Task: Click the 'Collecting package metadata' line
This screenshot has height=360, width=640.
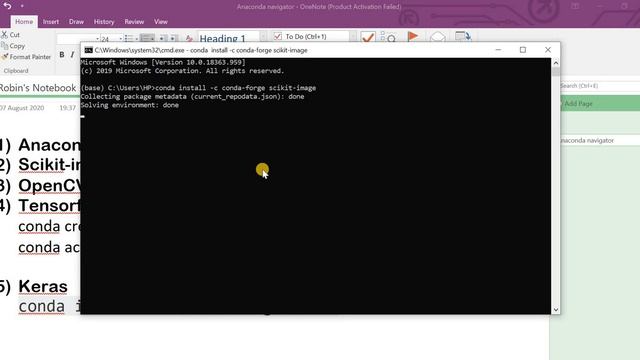Action: pyautogui.click(x=192, y=96)
